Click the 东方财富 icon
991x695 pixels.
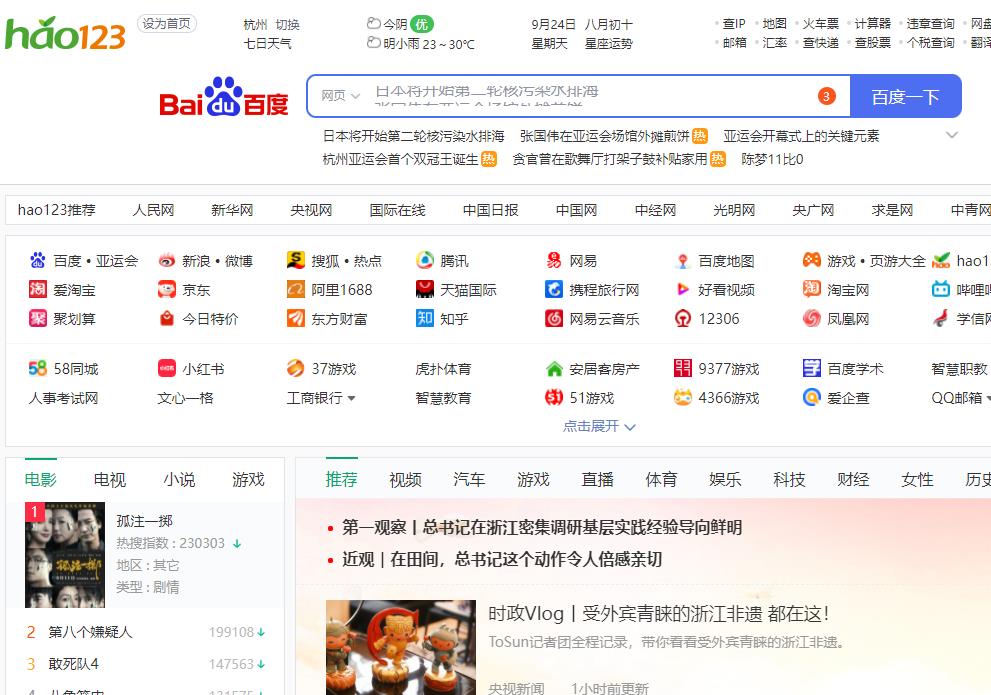coord(296,318)
